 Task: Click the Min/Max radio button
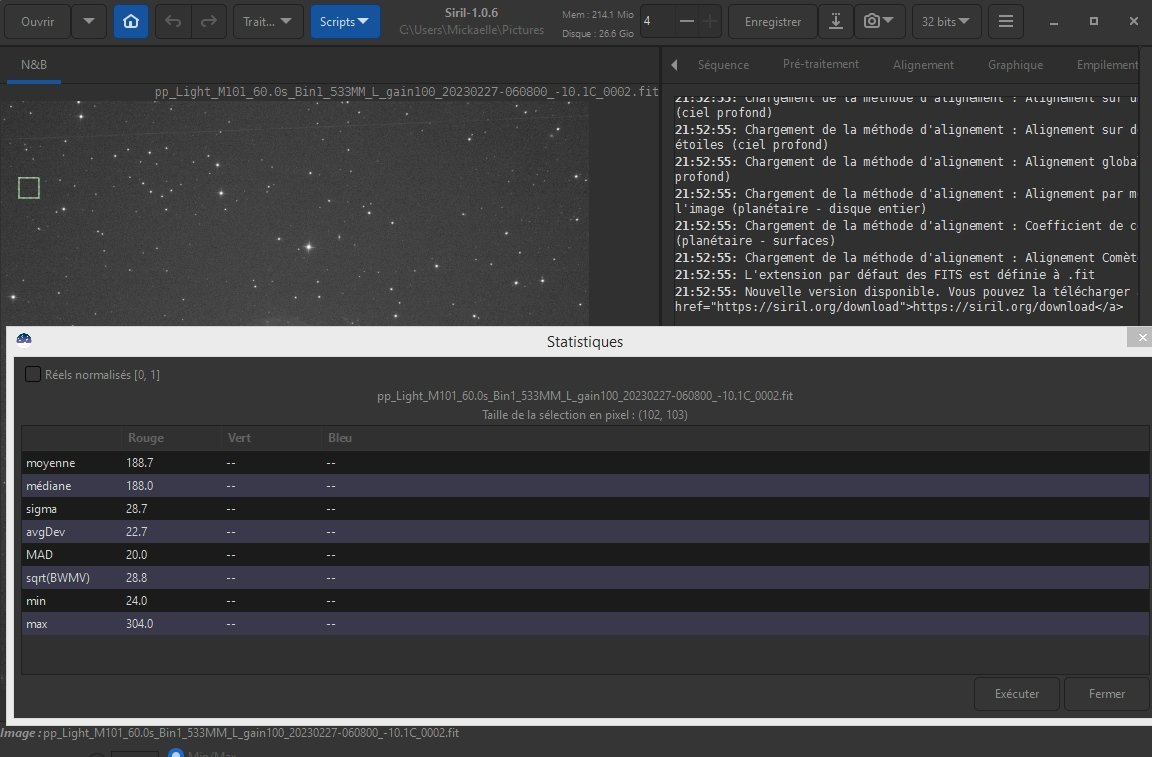(176, 753)
